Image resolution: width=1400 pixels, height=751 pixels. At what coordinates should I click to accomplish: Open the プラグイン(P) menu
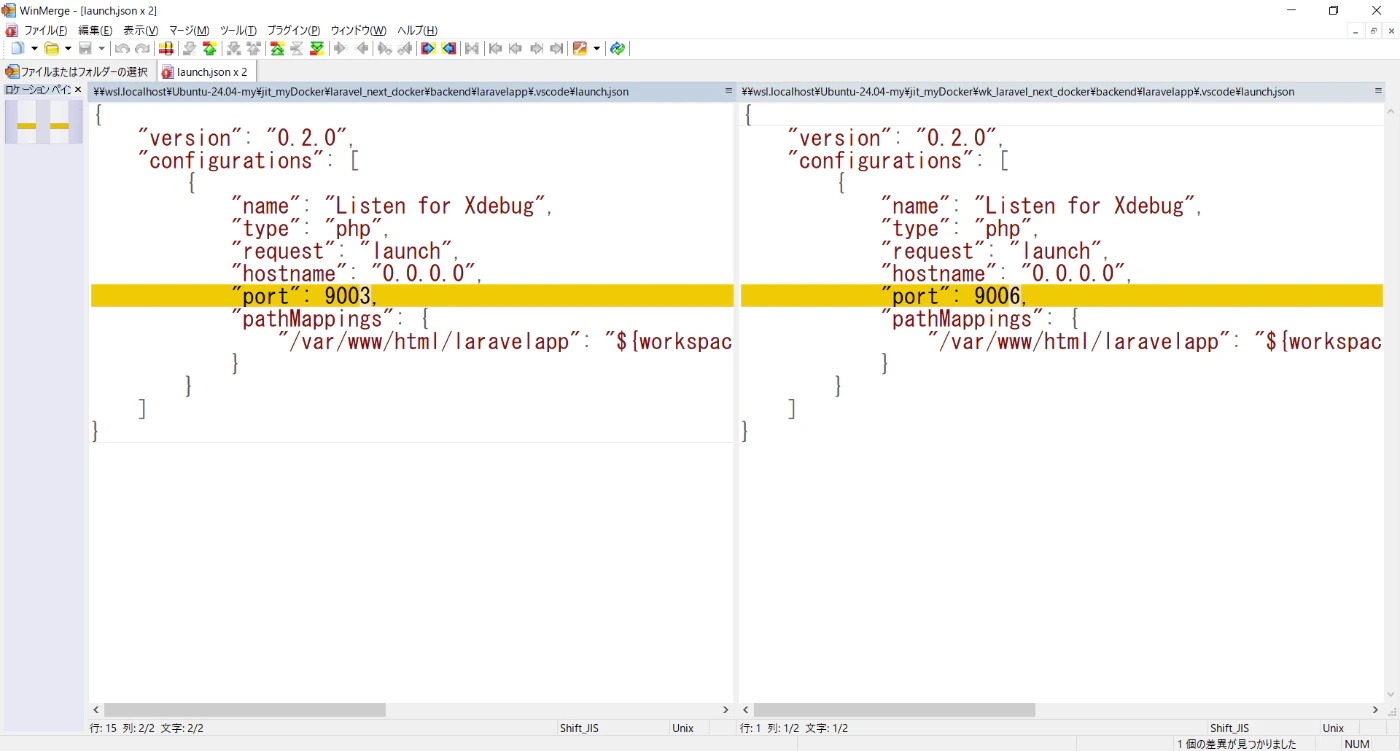[x=293, y=30]
